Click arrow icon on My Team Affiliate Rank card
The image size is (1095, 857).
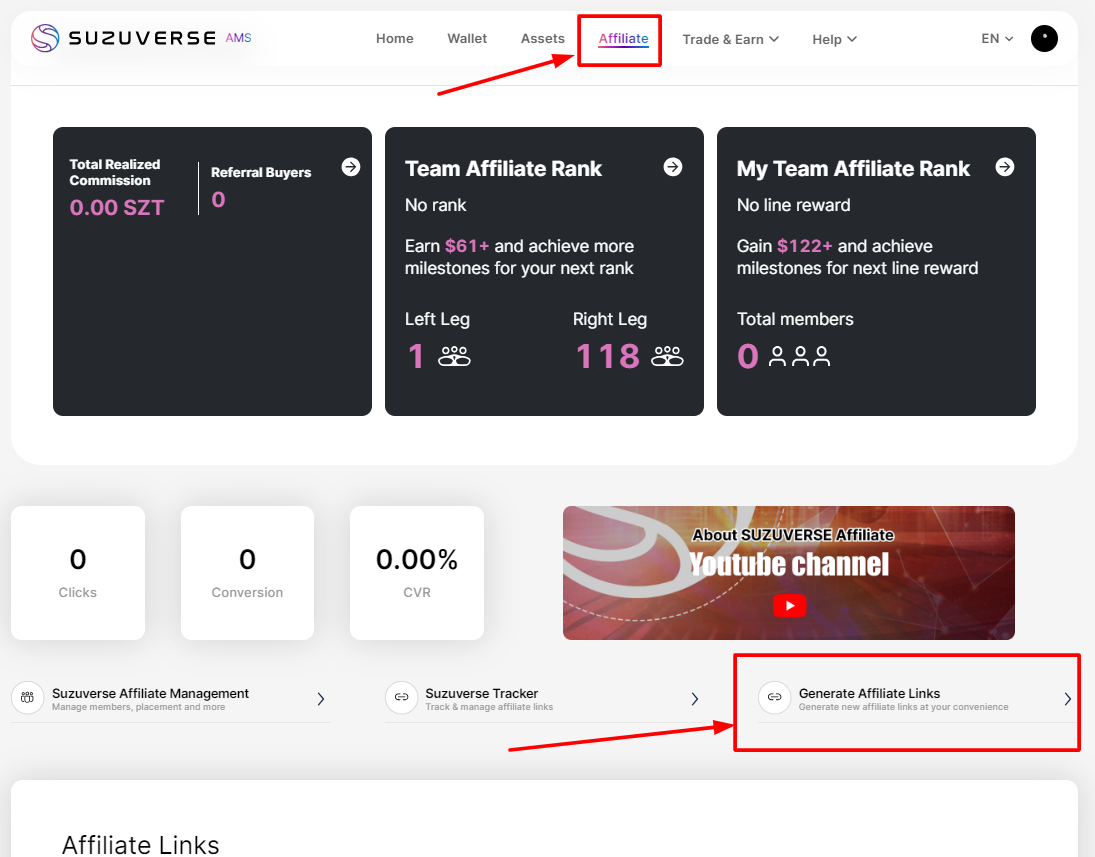pos(1005,167)
